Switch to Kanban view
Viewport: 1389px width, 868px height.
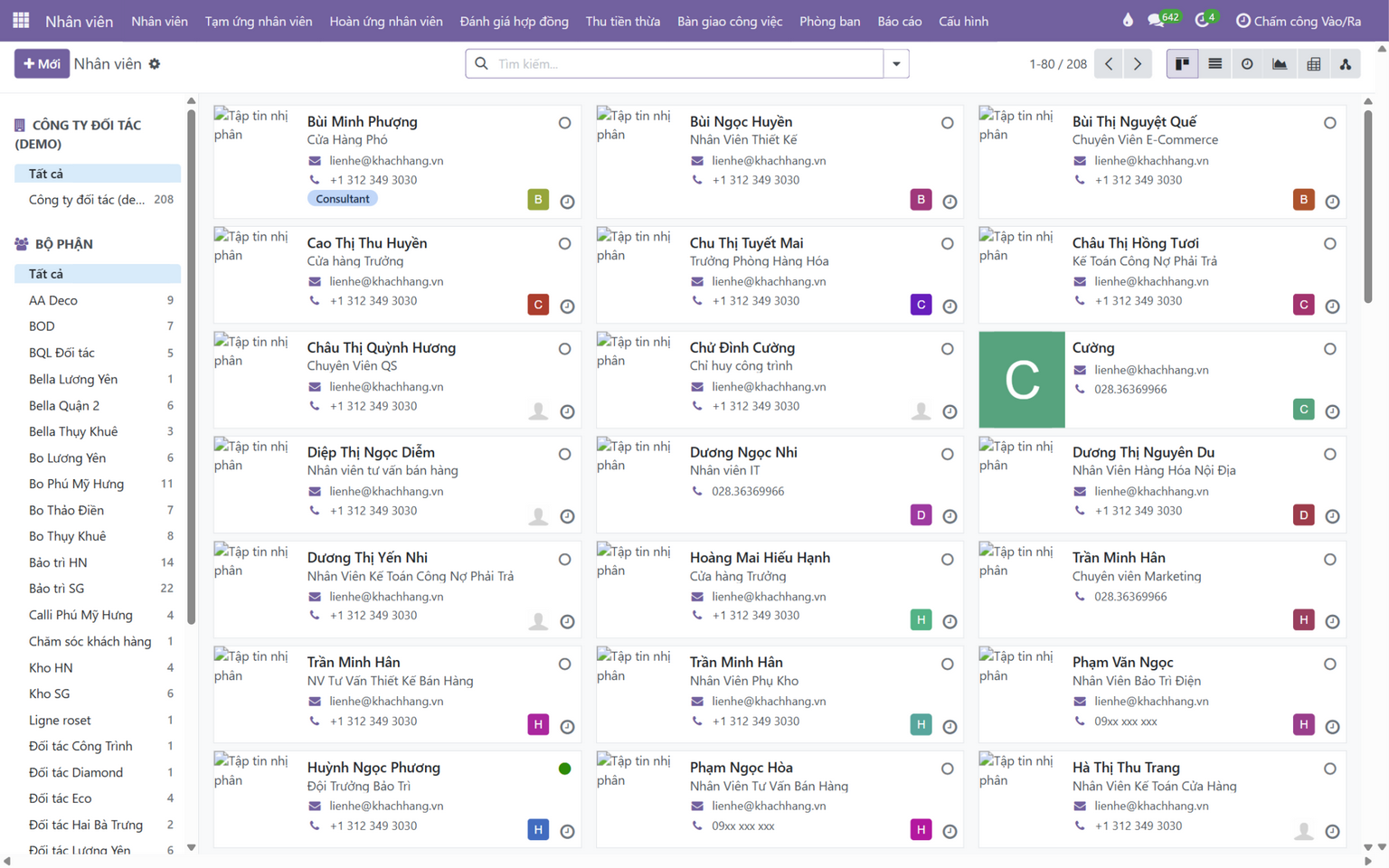click(1182, 64)
